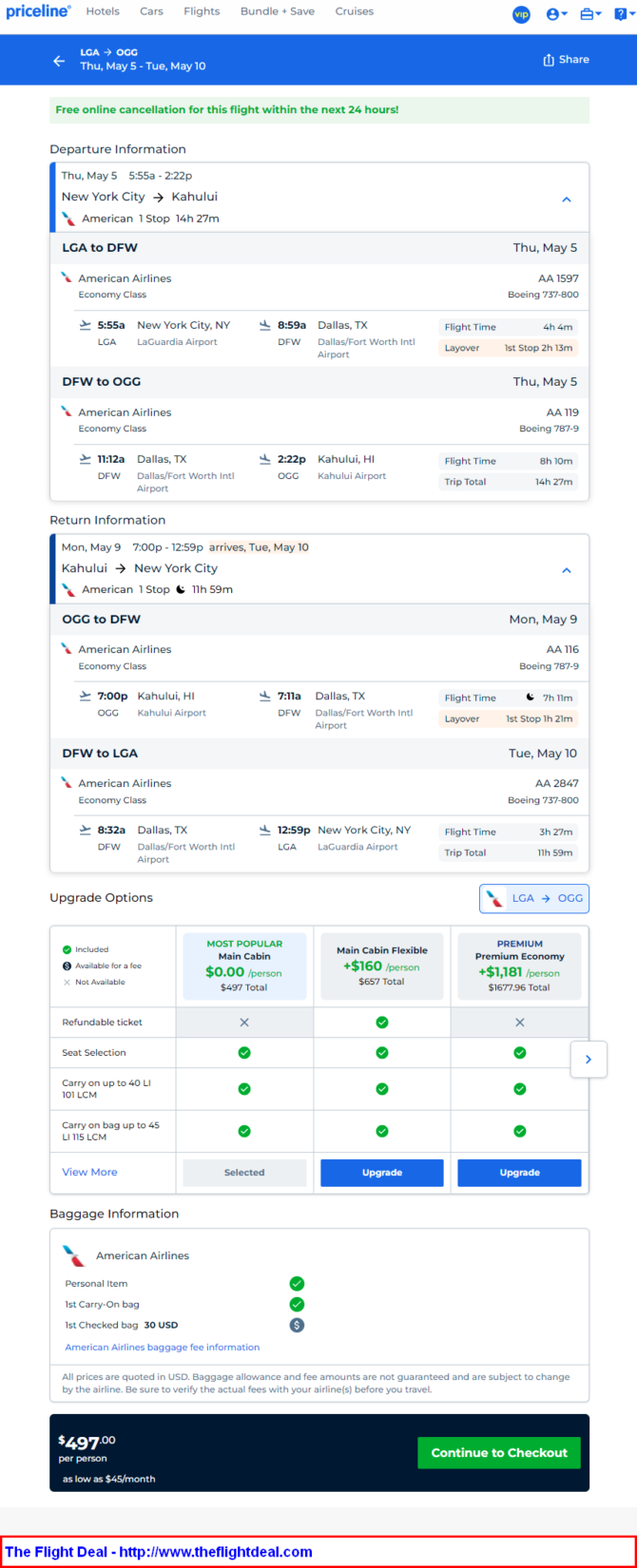Click the Included legend checkmark

67,949
